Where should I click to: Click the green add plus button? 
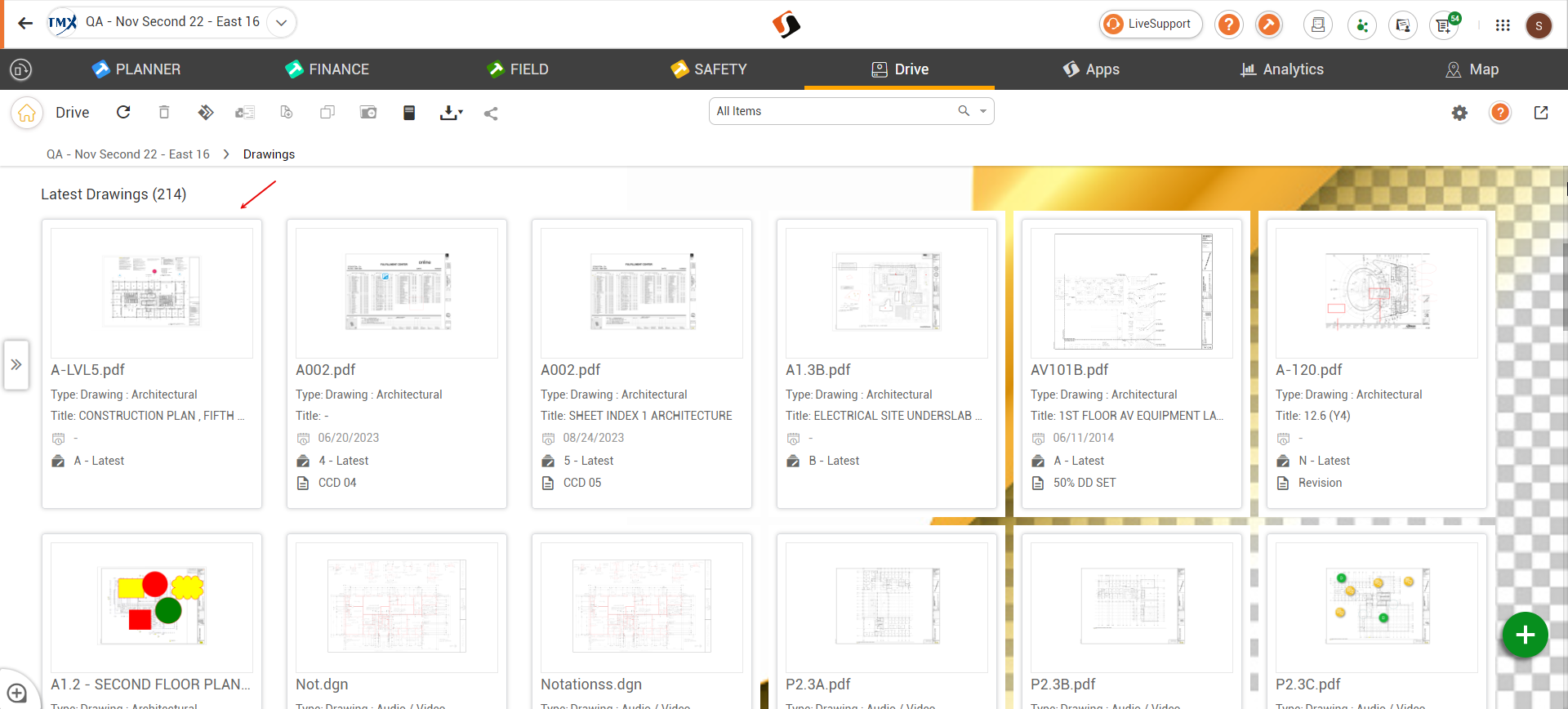click(1525, 635)
